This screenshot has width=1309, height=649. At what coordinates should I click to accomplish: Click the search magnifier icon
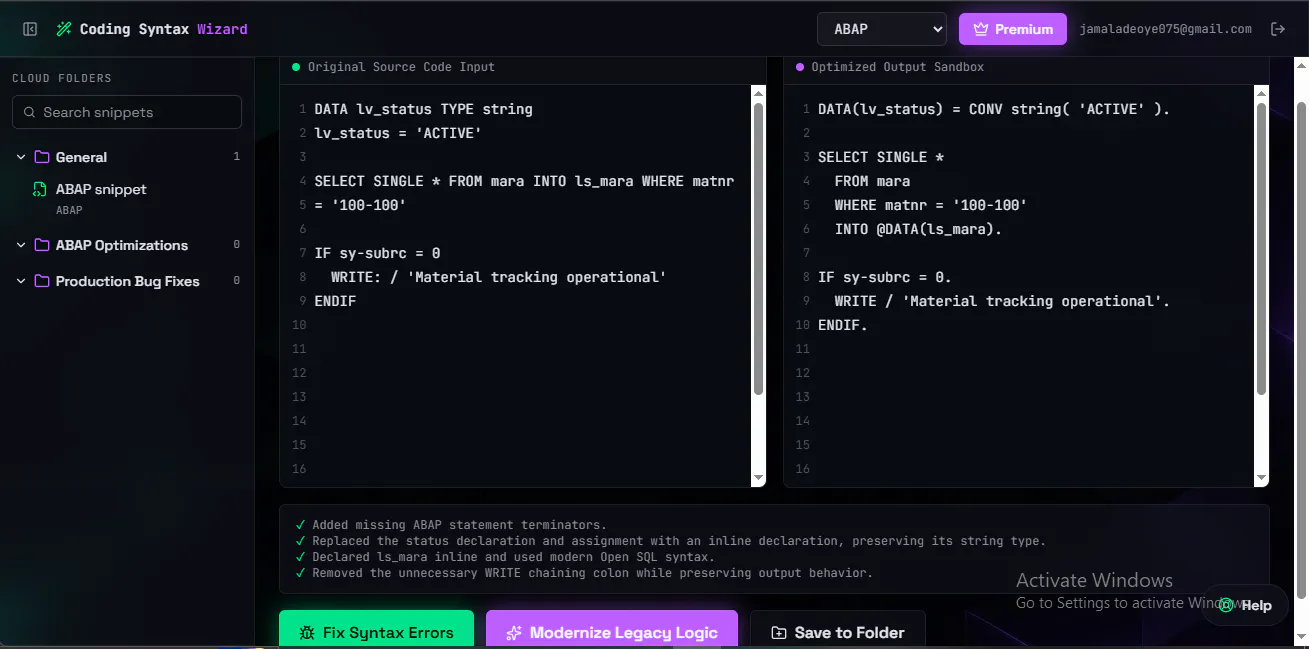[x=29, y=112]
